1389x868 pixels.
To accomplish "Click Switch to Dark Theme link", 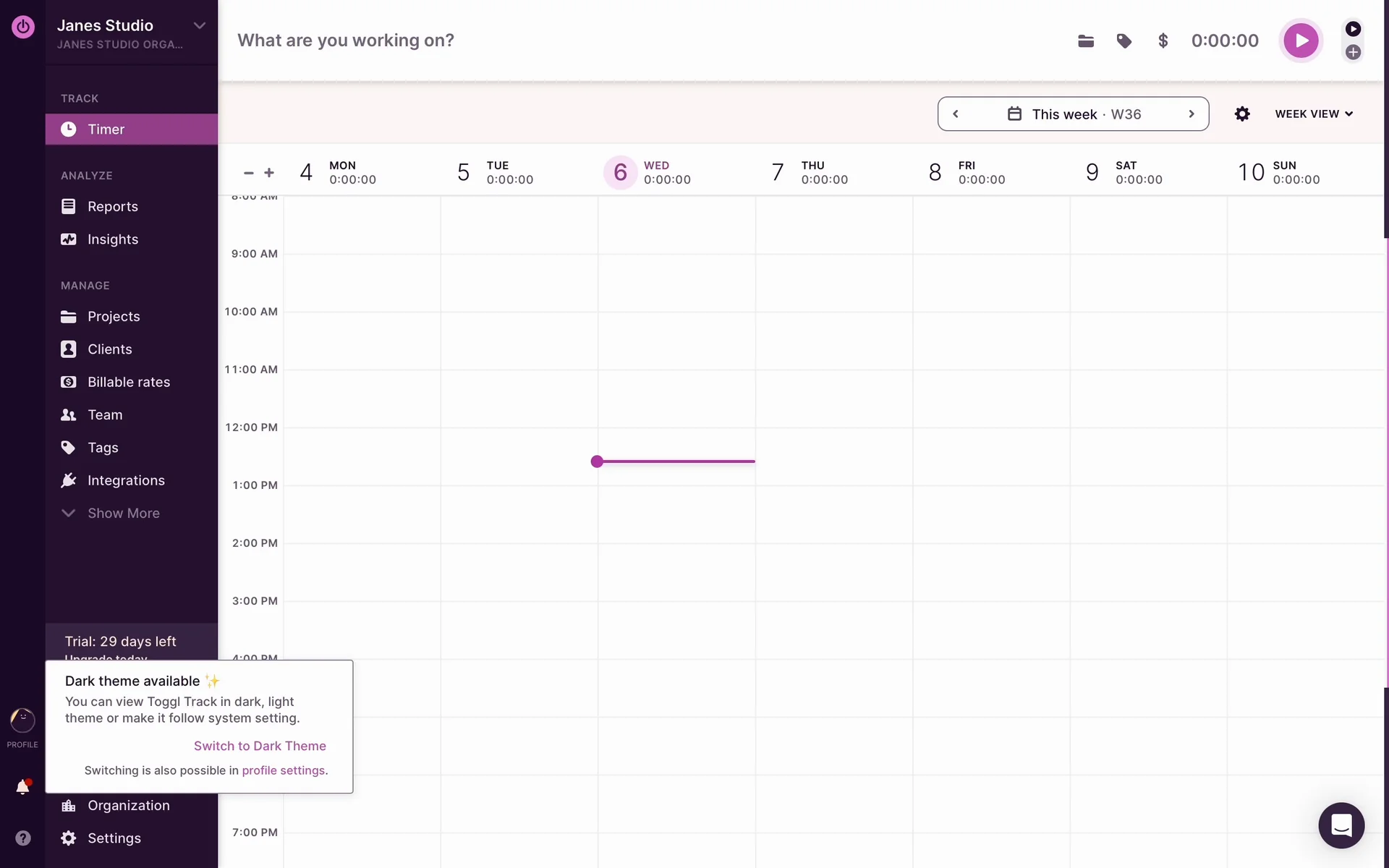I will 260,746.
